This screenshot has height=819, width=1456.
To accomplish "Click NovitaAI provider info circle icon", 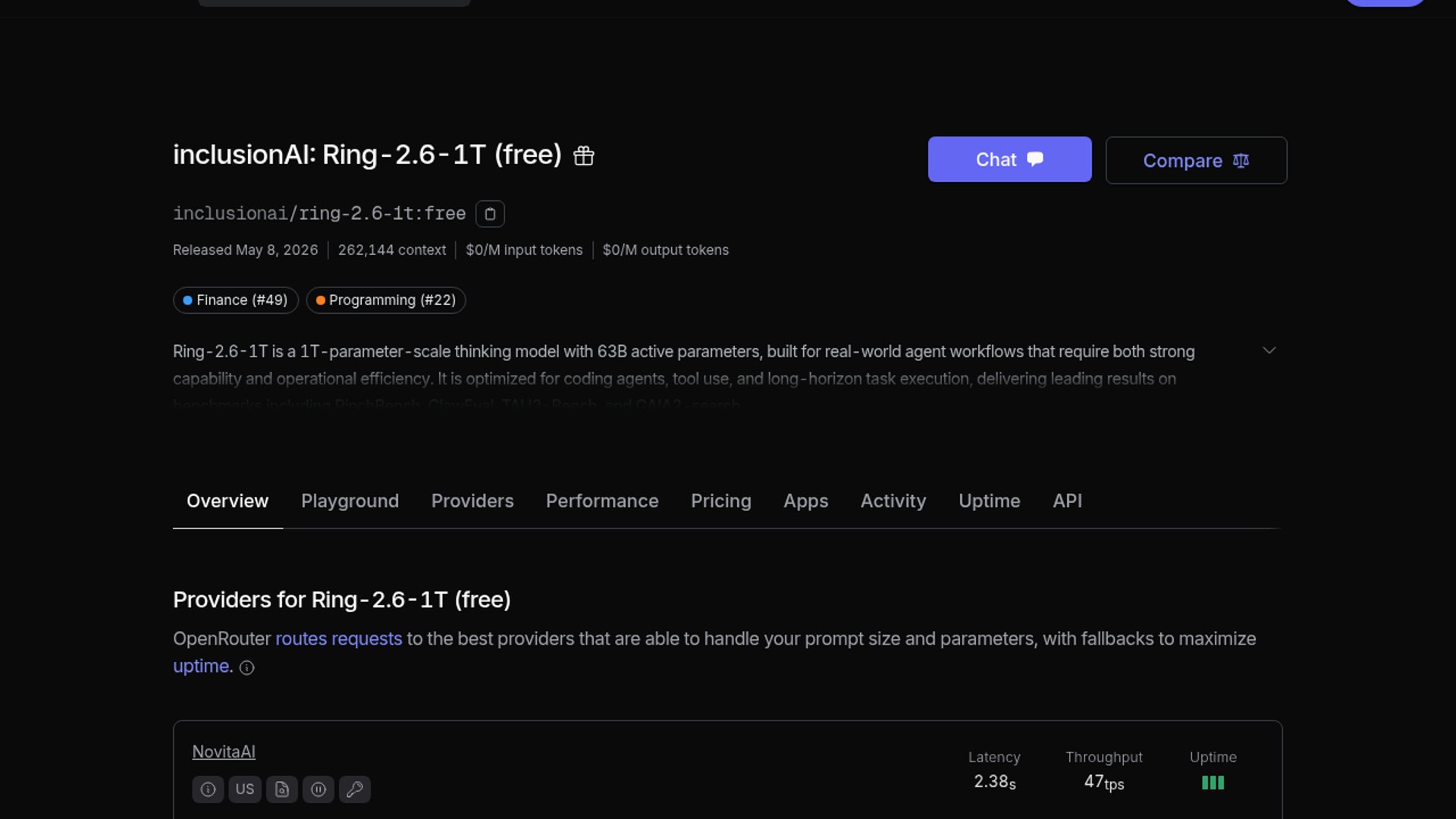I will [208, 789].
